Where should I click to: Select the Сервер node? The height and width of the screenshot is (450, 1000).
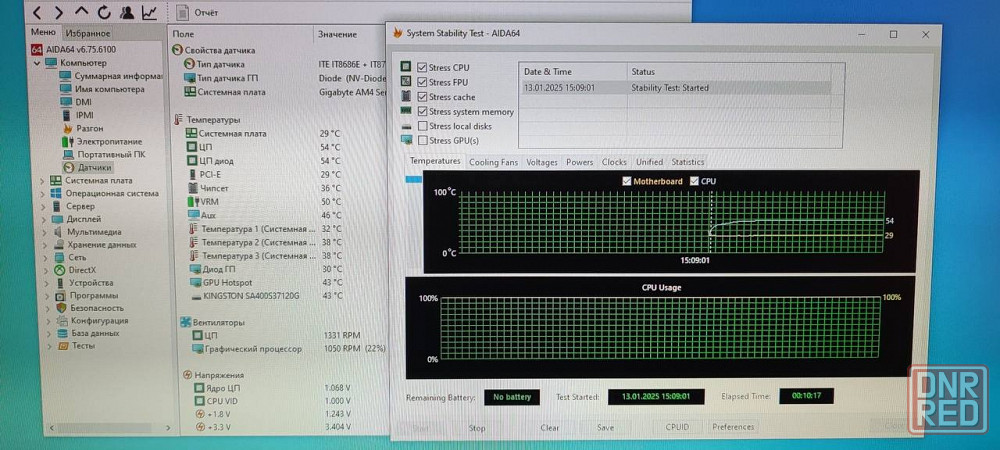coord(80,207)
